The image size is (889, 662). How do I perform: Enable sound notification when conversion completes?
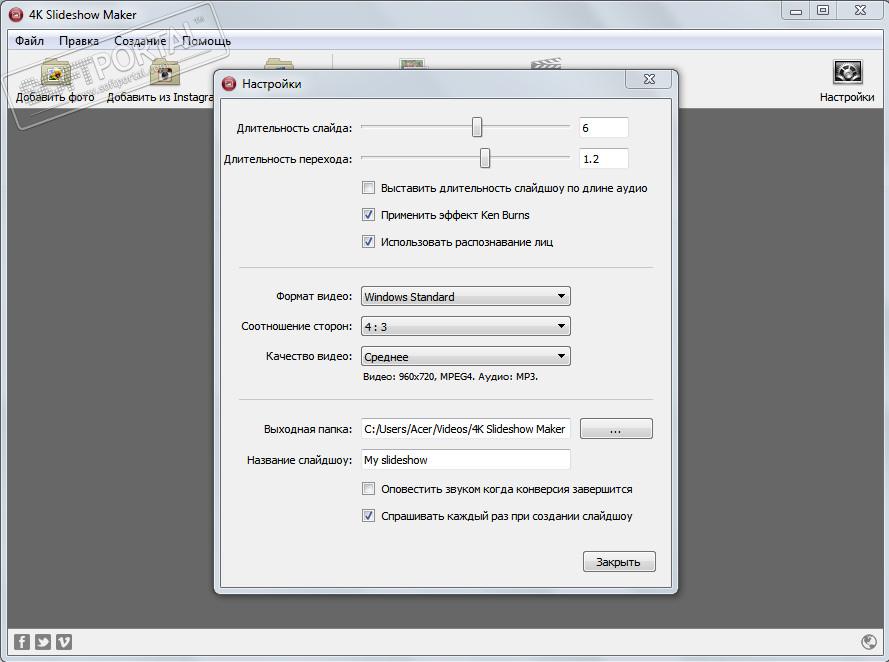369,489
